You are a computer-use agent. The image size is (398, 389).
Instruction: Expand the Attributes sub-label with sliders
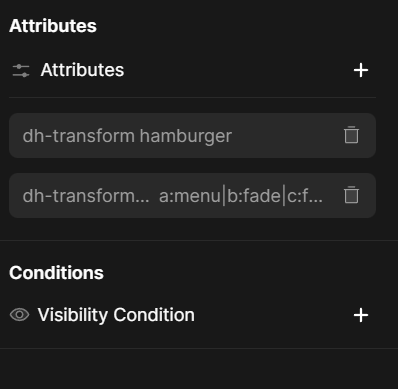[x=82, y=70]
